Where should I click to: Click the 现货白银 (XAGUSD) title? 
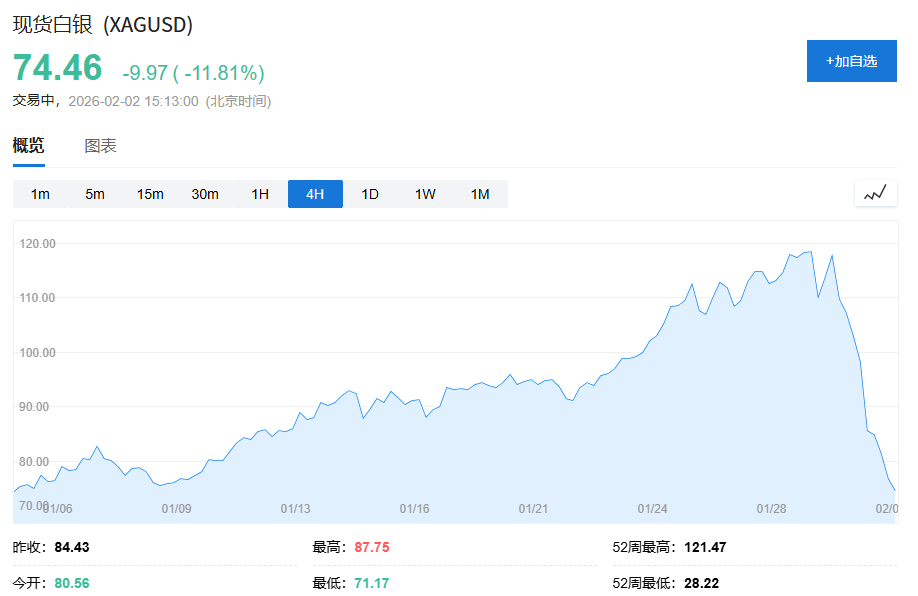click(103, 25)
